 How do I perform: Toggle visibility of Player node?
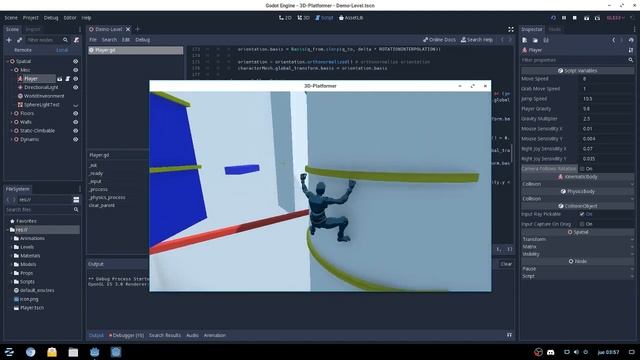[76, 79]
